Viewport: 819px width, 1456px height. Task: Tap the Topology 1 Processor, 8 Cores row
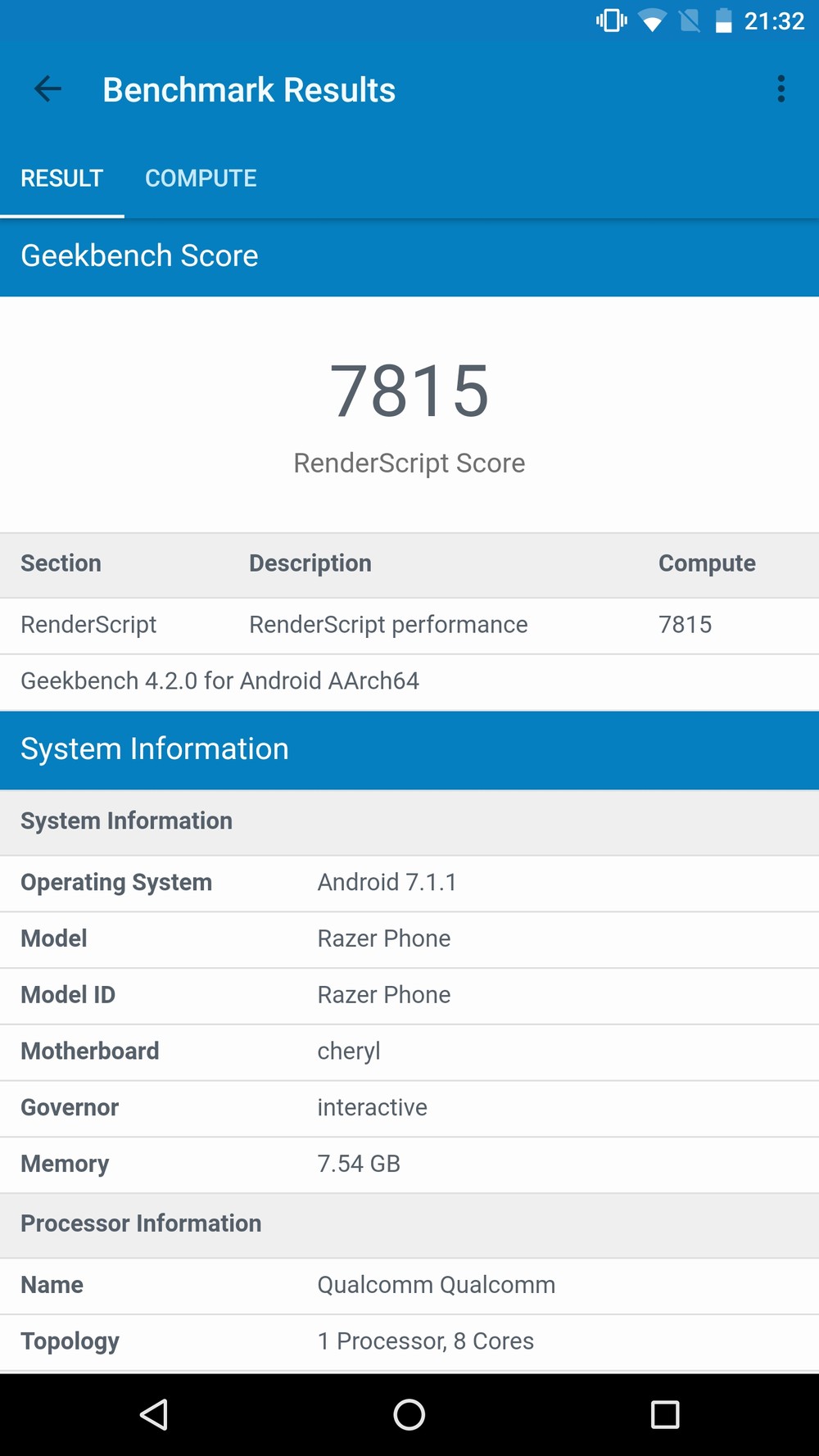point(409,1341)
